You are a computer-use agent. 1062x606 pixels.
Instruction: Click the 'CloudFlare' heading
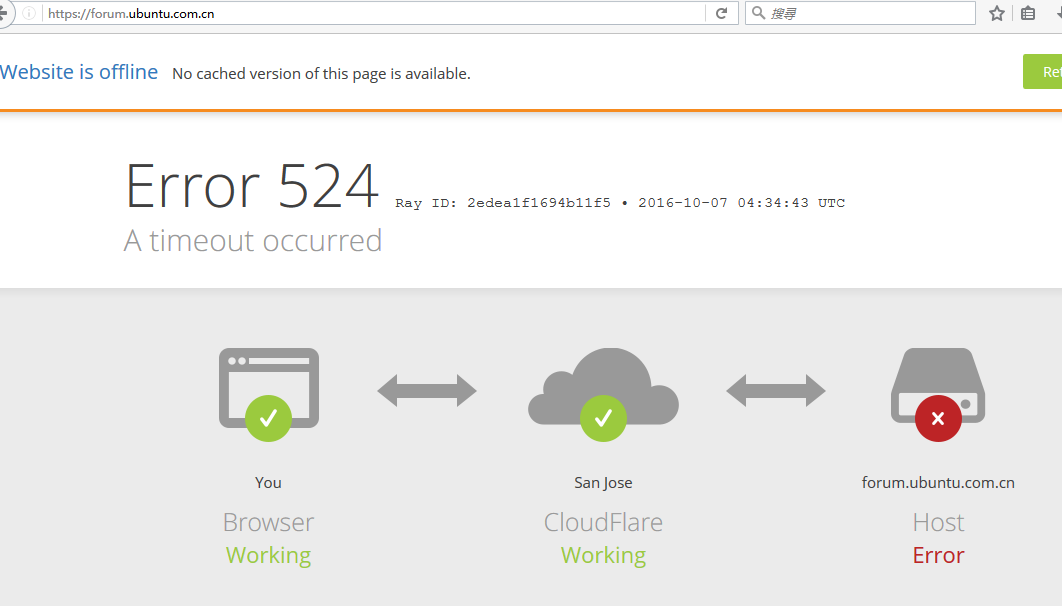point(603,522)
